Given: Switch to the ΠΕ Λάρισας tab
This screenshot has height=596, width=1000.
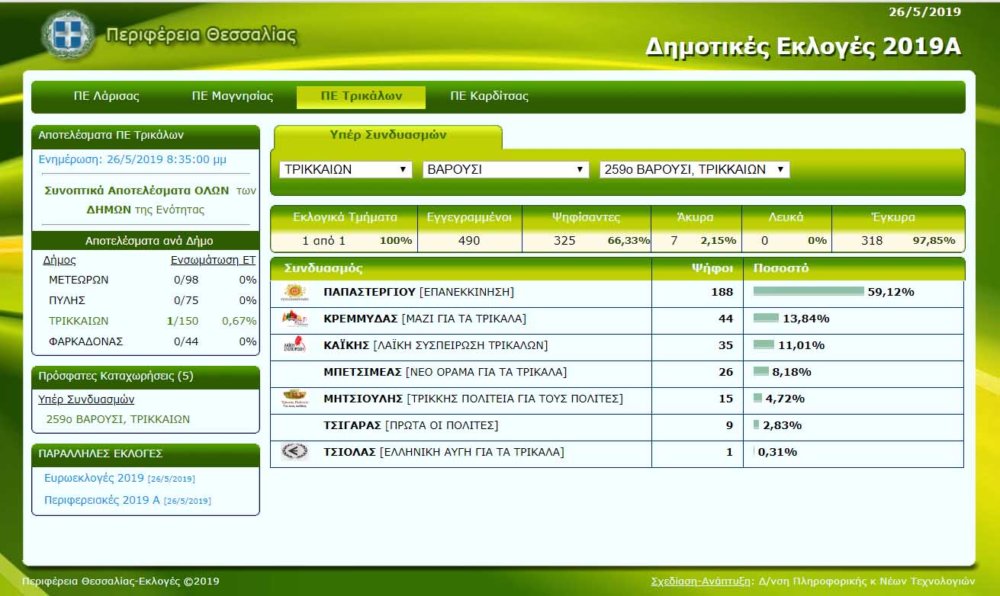Looking at the screenshot, I should click(106, 97).
